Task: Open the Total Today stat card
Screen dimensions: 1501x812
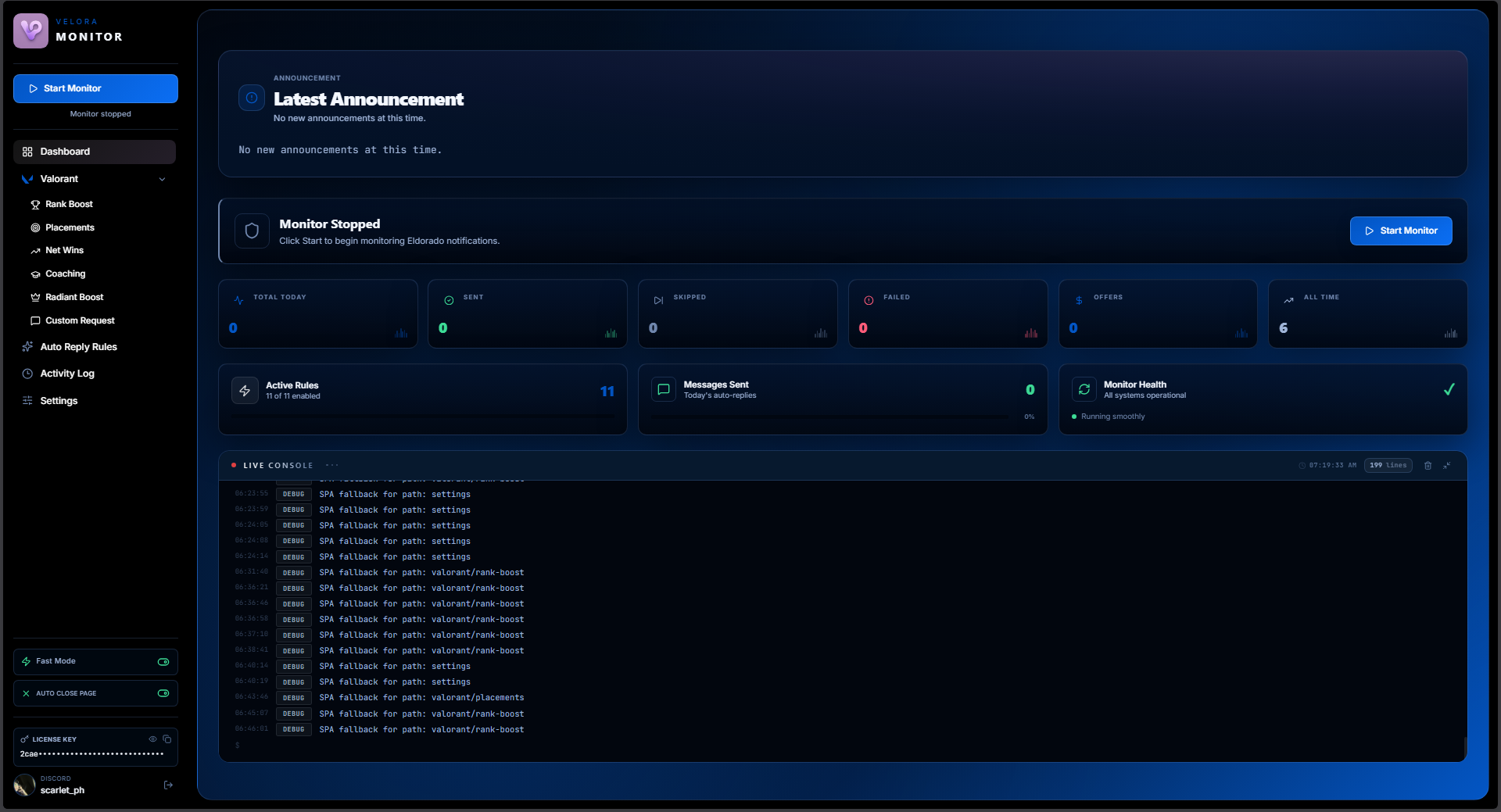Action: 317,313
